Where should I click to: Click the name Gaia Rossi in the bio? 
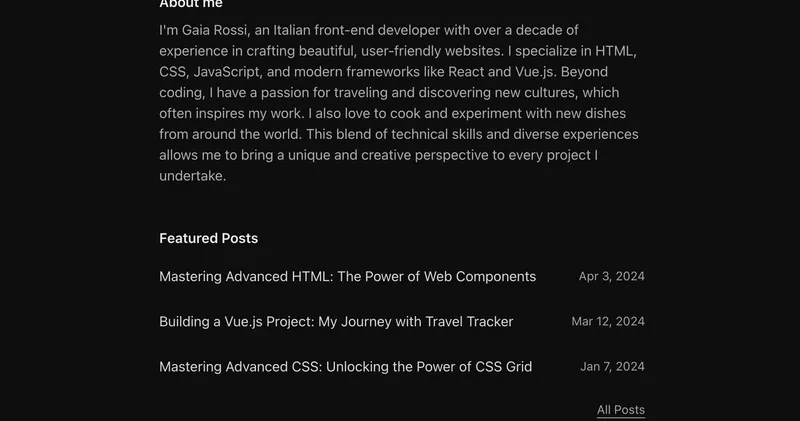pyautogui.click(x=217, y=31)
